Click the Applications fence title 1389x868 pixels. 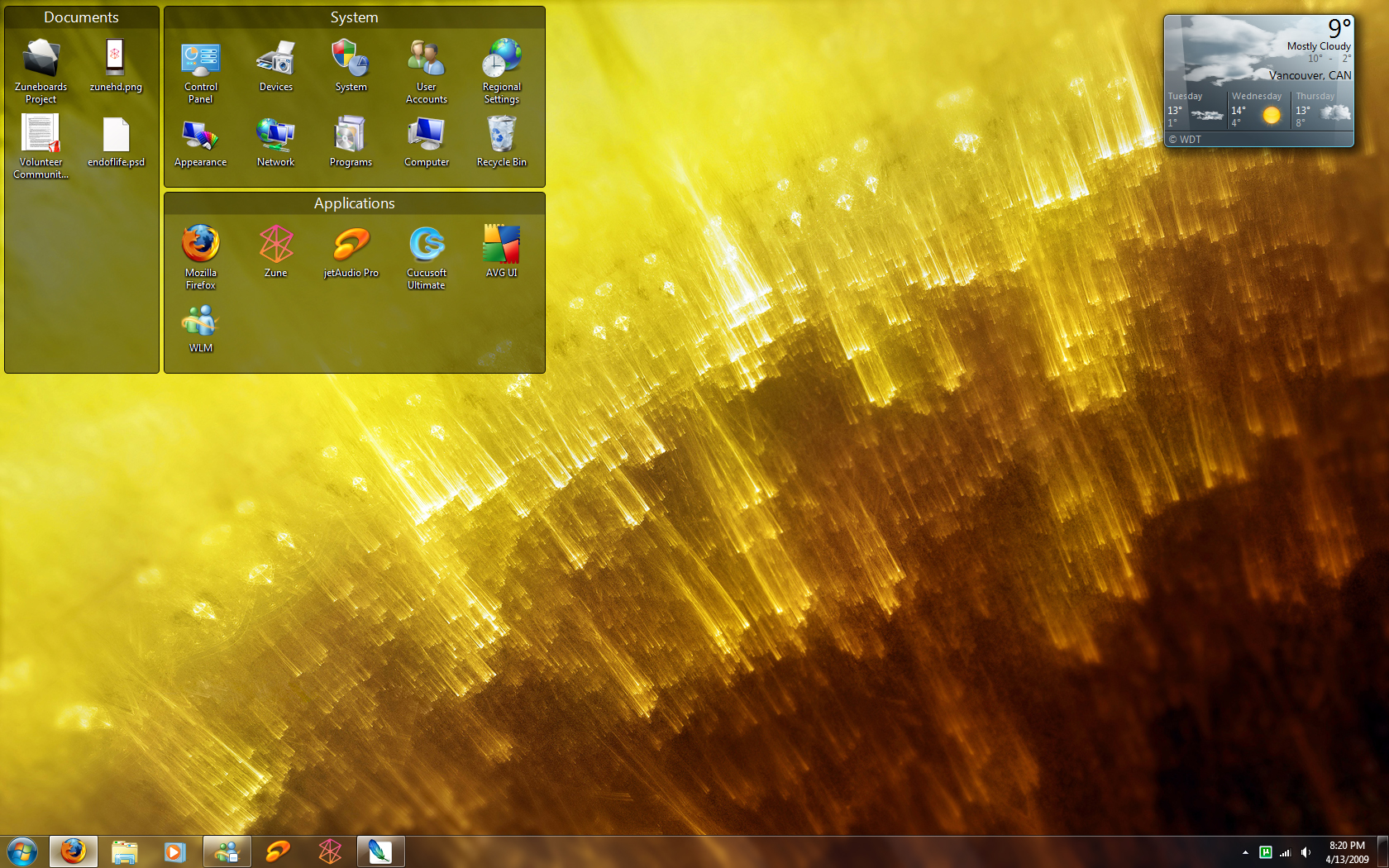point(355,203)
